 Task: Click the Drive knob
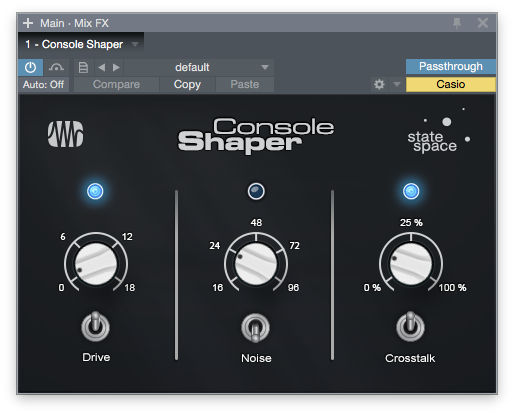[96, 264]
